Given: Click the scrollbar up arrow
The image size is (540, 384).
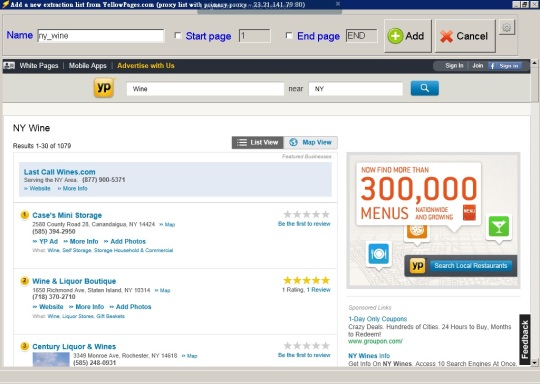Looking at the screenshot, I should click(534, 63).
